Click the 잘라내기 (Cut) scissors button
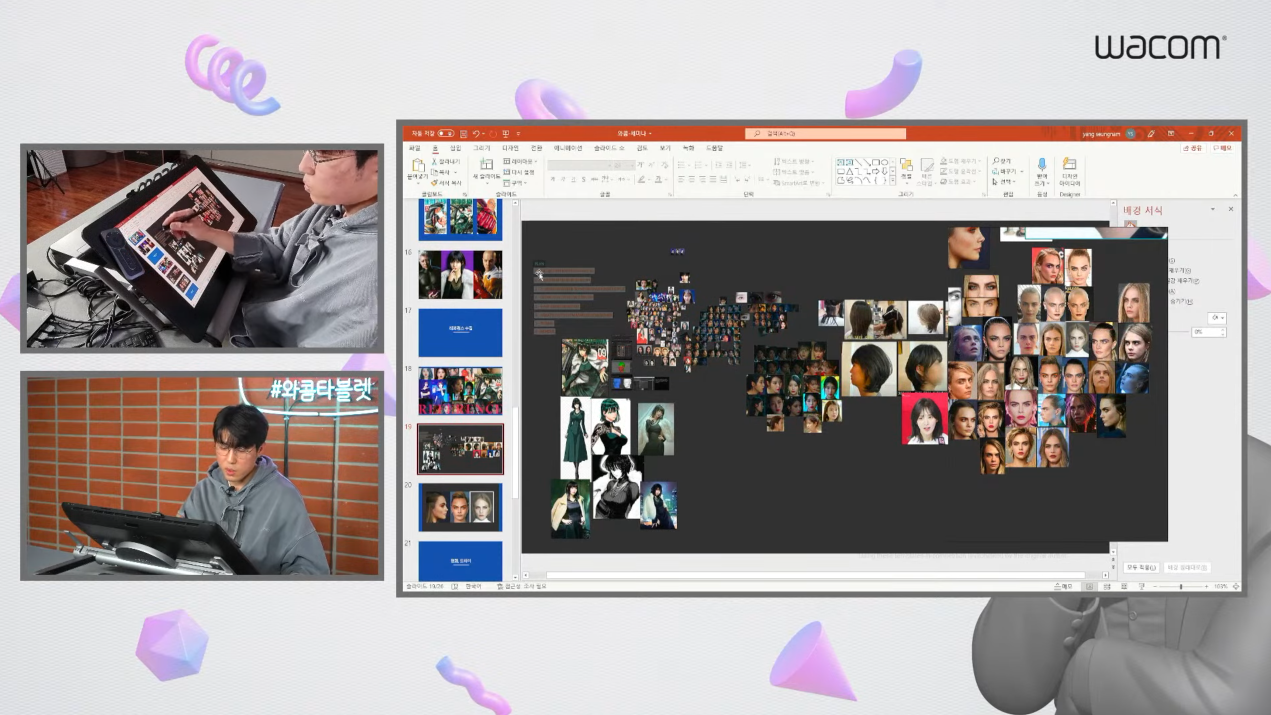Viewport: 1271px width, 715px height. 445,161
